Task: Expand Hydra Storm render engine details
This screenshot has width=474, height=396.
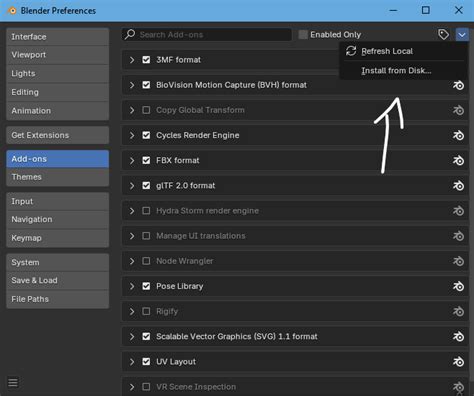Action: [x=132, y=211]
